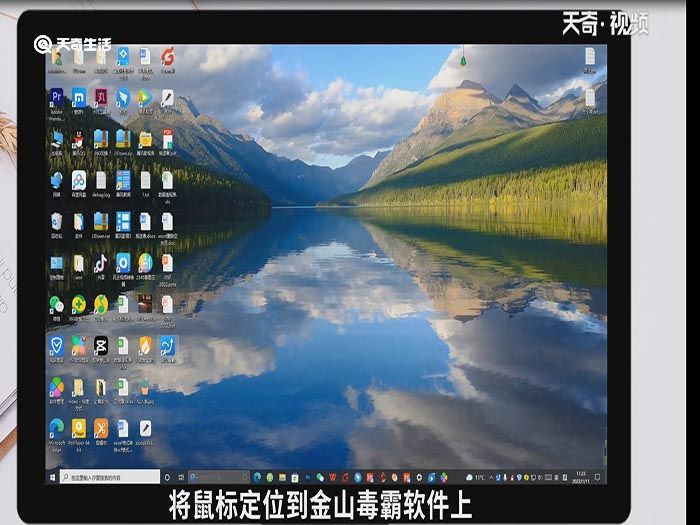Open the colorful pinwheel icon on taskbar
Image resolution: width=700 pixels, height=525 pixels.
[443, 477]
